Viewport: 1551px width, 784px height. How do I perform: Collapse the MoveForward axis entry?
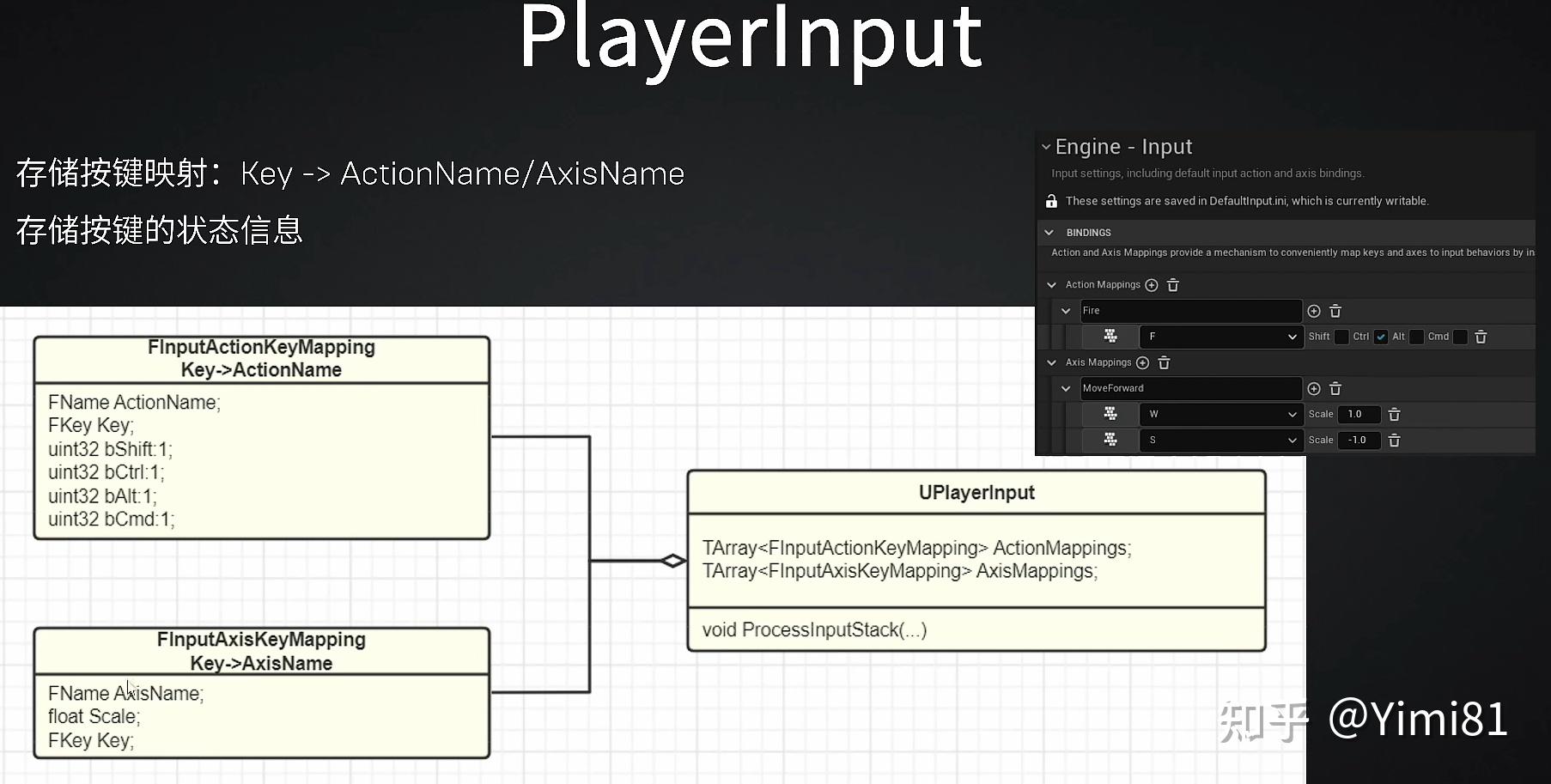1066,389
